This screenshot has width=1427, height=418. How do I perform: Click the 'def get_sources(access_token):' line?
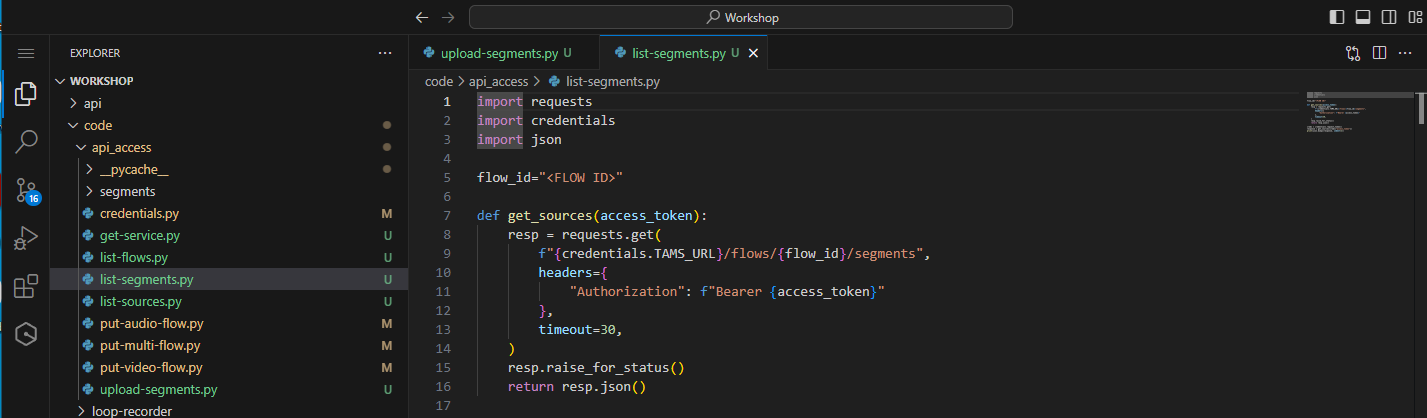click(592, 215)
